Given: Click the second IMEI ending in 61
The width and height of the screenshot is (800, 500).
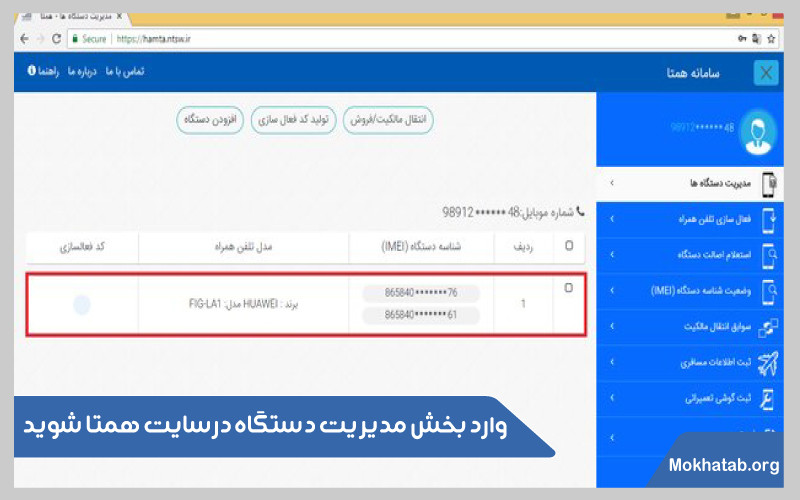Looking at the screenshot, I should pyautogui.click(x=421, y=315).
